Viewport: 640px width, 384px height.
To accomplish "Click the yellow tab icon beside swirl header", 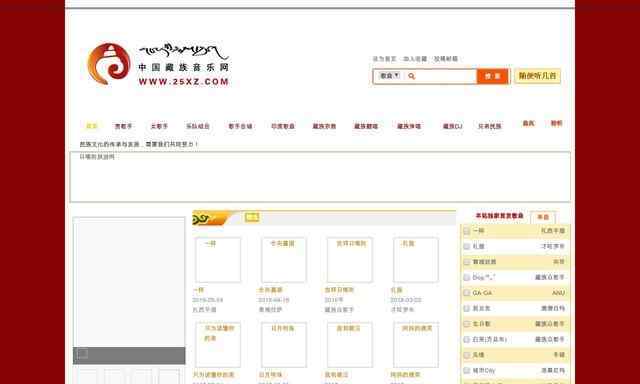I will (x=252, y=218).
